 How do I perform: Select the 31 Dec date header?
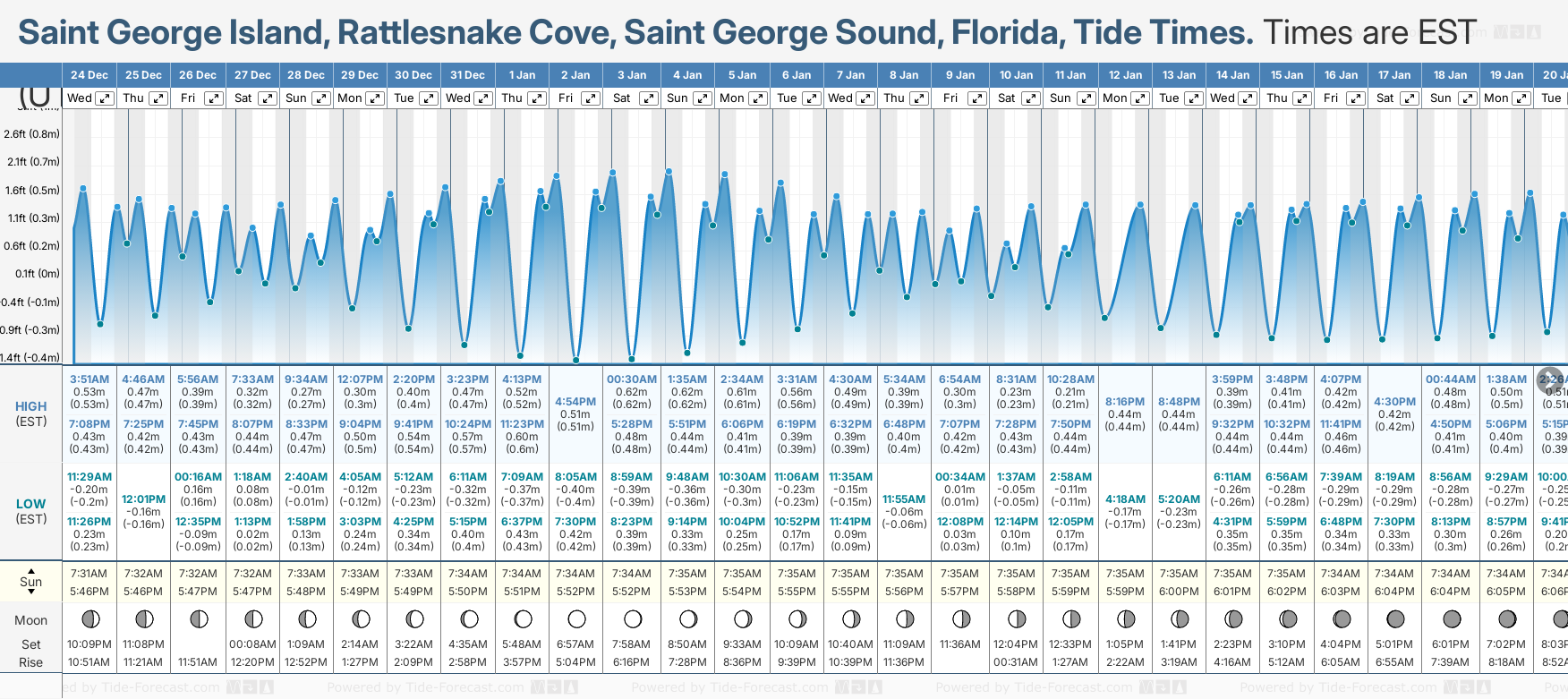467,75
